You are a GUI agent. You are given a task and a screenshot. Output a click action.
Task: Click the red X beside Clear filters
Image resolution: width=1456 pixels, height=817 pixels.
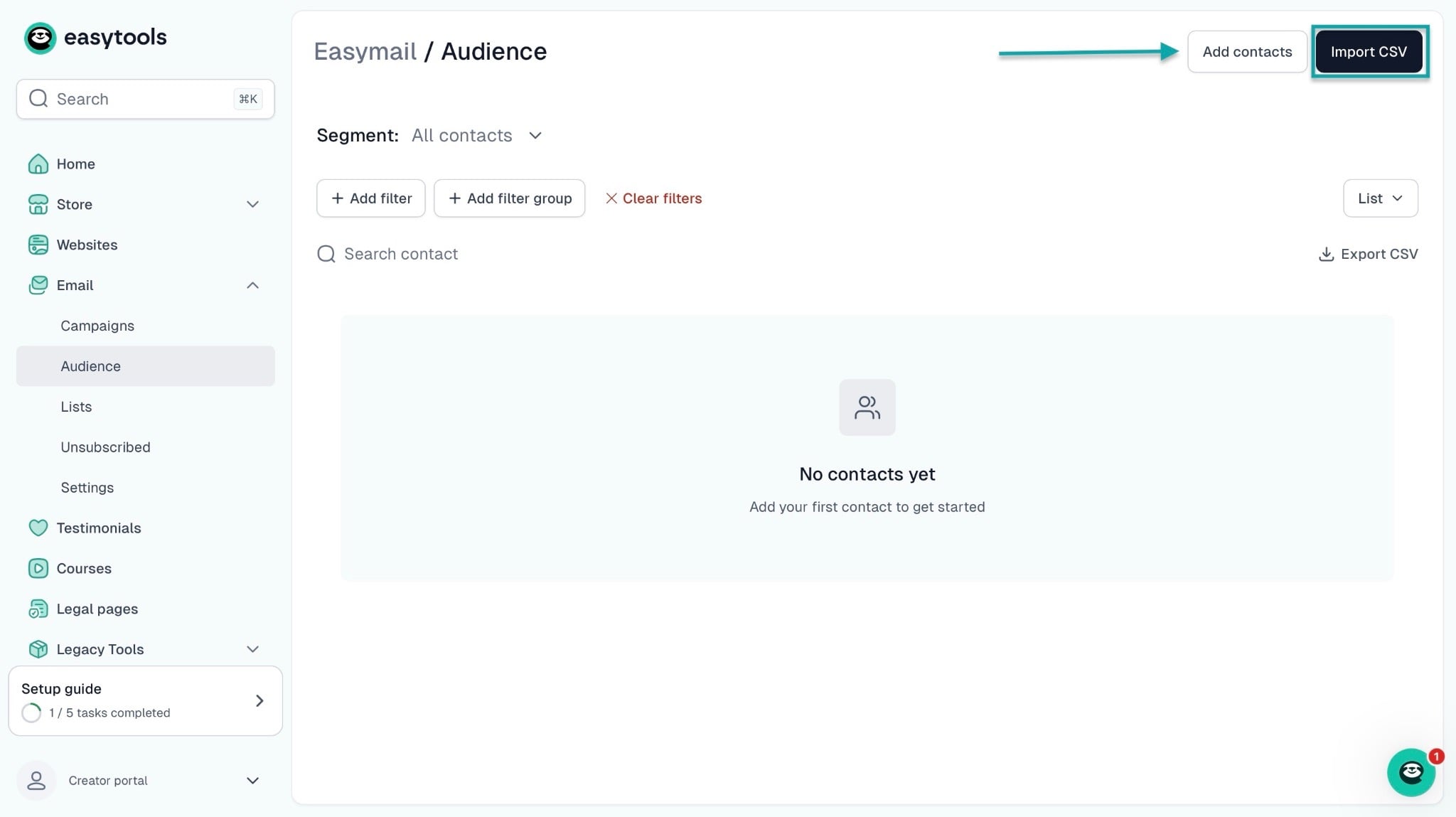click(x=611, y=198)
